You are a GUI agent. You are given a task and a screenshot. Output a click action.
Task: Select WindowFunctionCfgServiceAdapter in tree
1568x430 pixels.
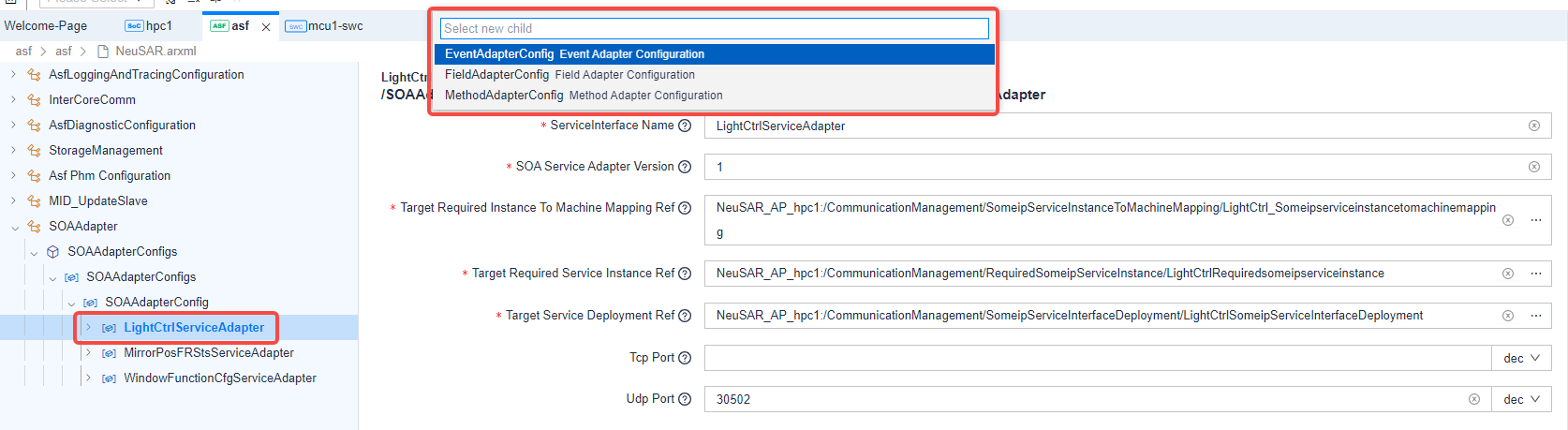coord(219,378)
